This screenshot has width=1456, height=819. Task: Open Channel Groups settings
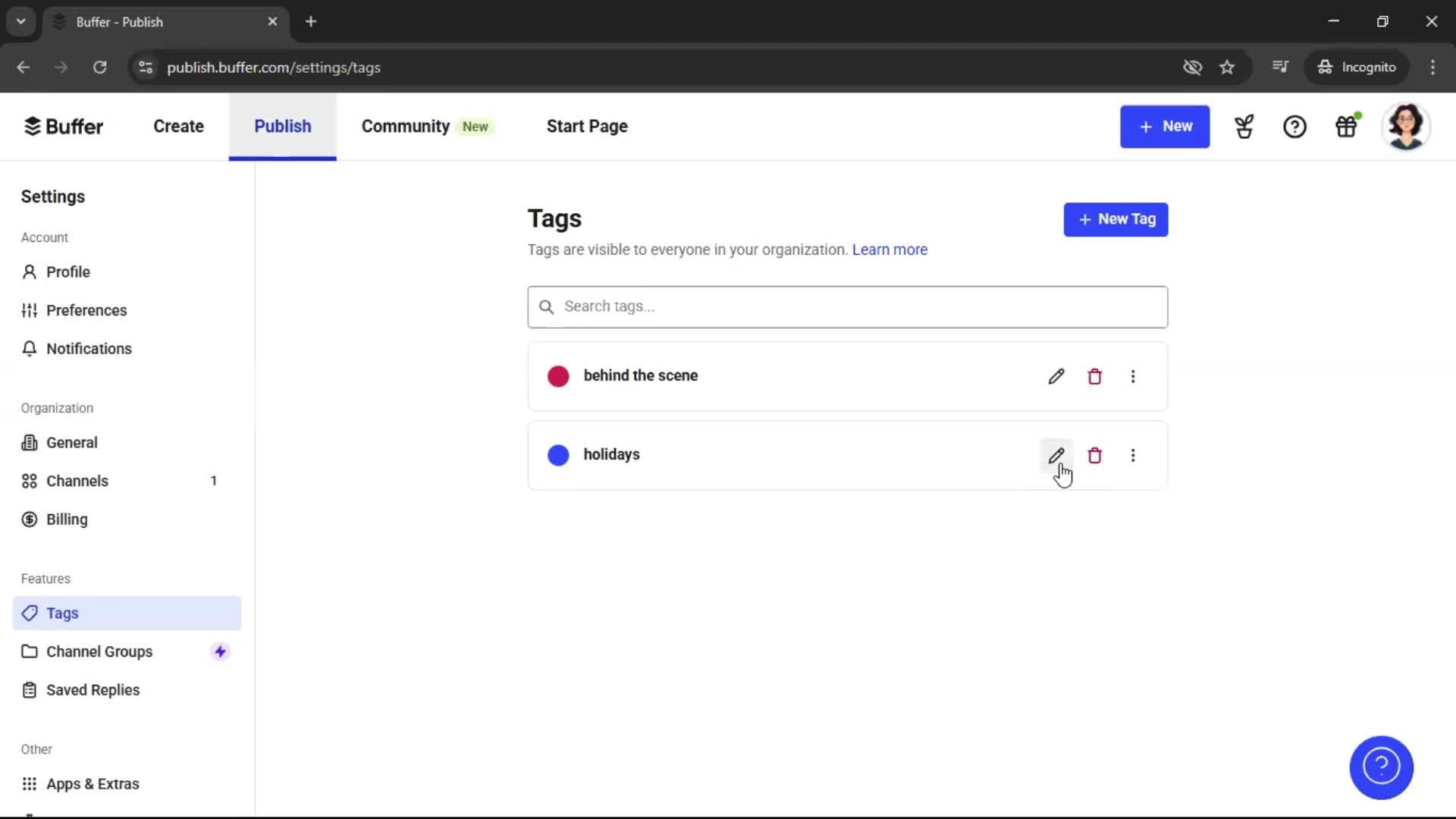(x=99, y=651)
